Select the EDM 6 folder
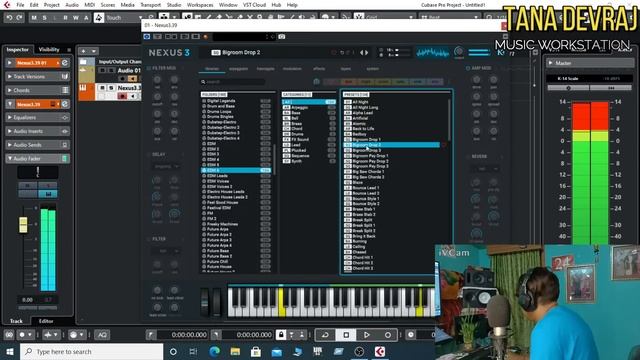Viewport: 640px width, 360px height. (x=236, y=170)
